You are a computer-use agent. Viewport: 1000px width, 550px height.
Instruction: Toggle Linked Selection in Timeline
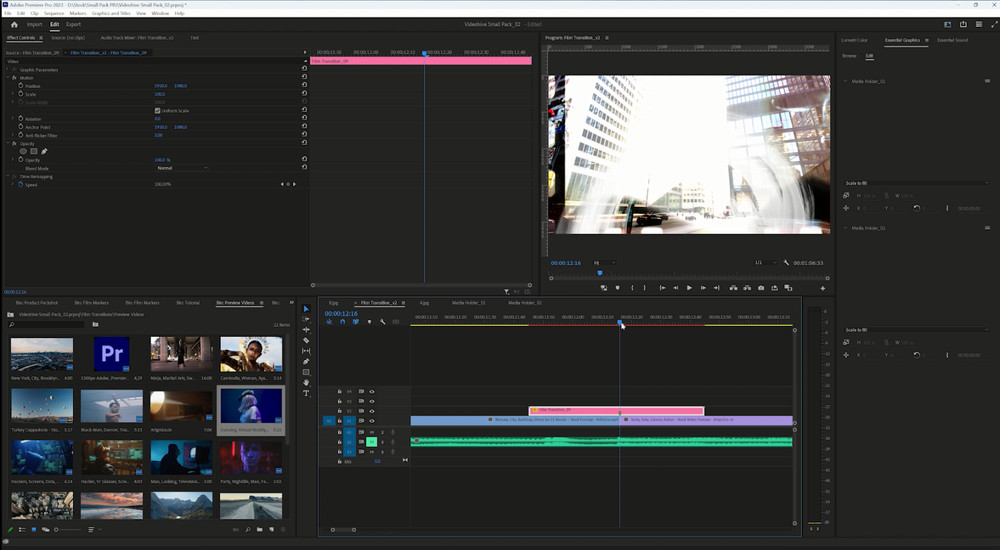coord(356,322)
